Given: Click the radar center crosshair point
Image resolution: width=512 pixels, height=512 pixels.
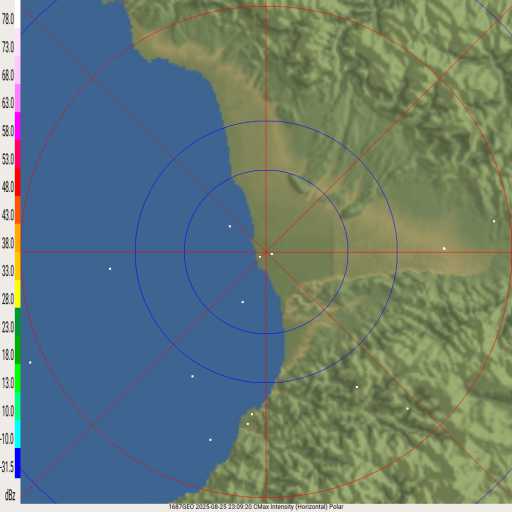Looking at the screenshot, I should (x=266, y=252).
